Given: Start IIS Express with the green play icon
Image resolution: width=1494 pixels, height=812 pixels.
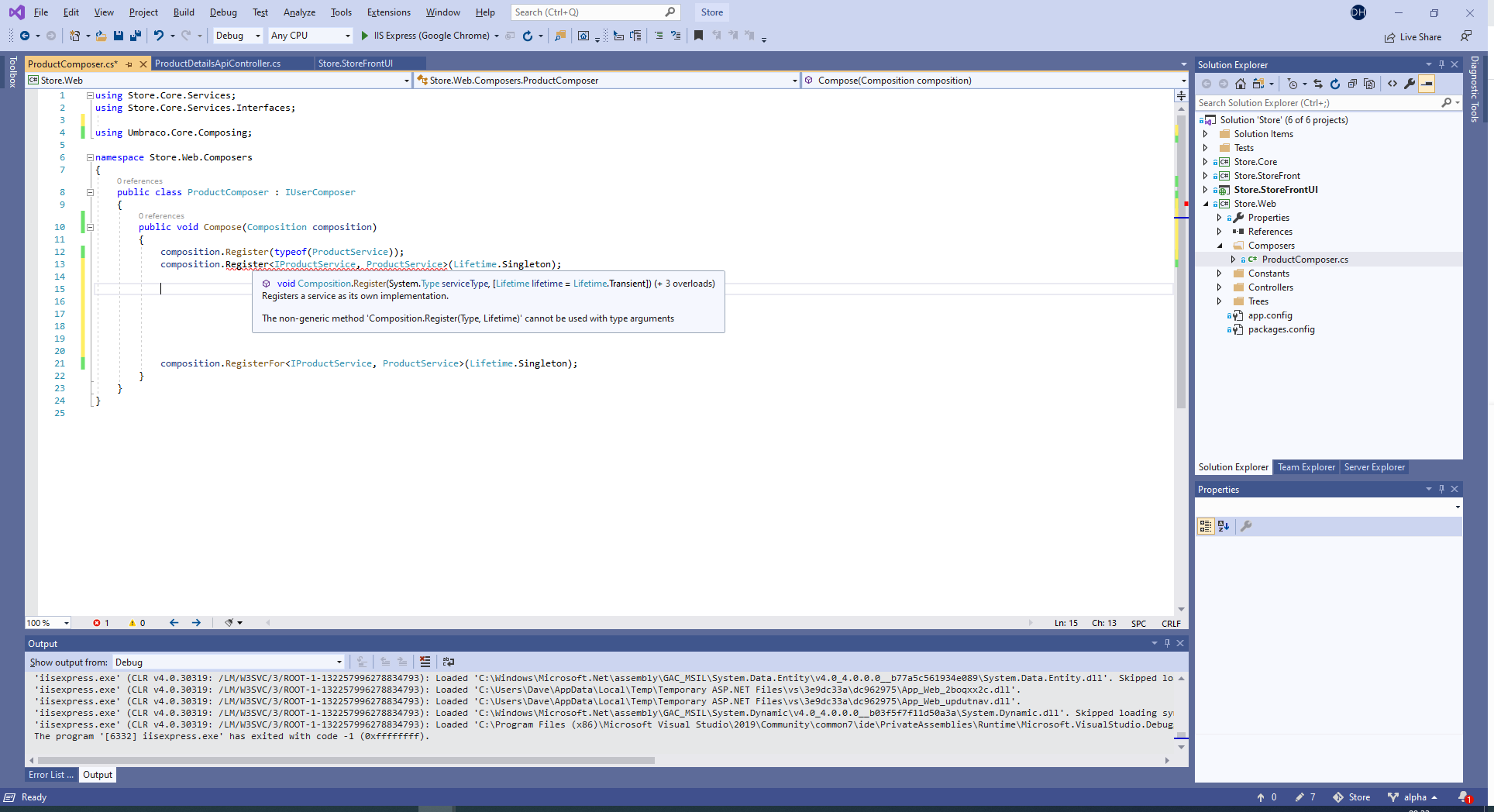Looking at the screenshot, I should coord(365,36).
